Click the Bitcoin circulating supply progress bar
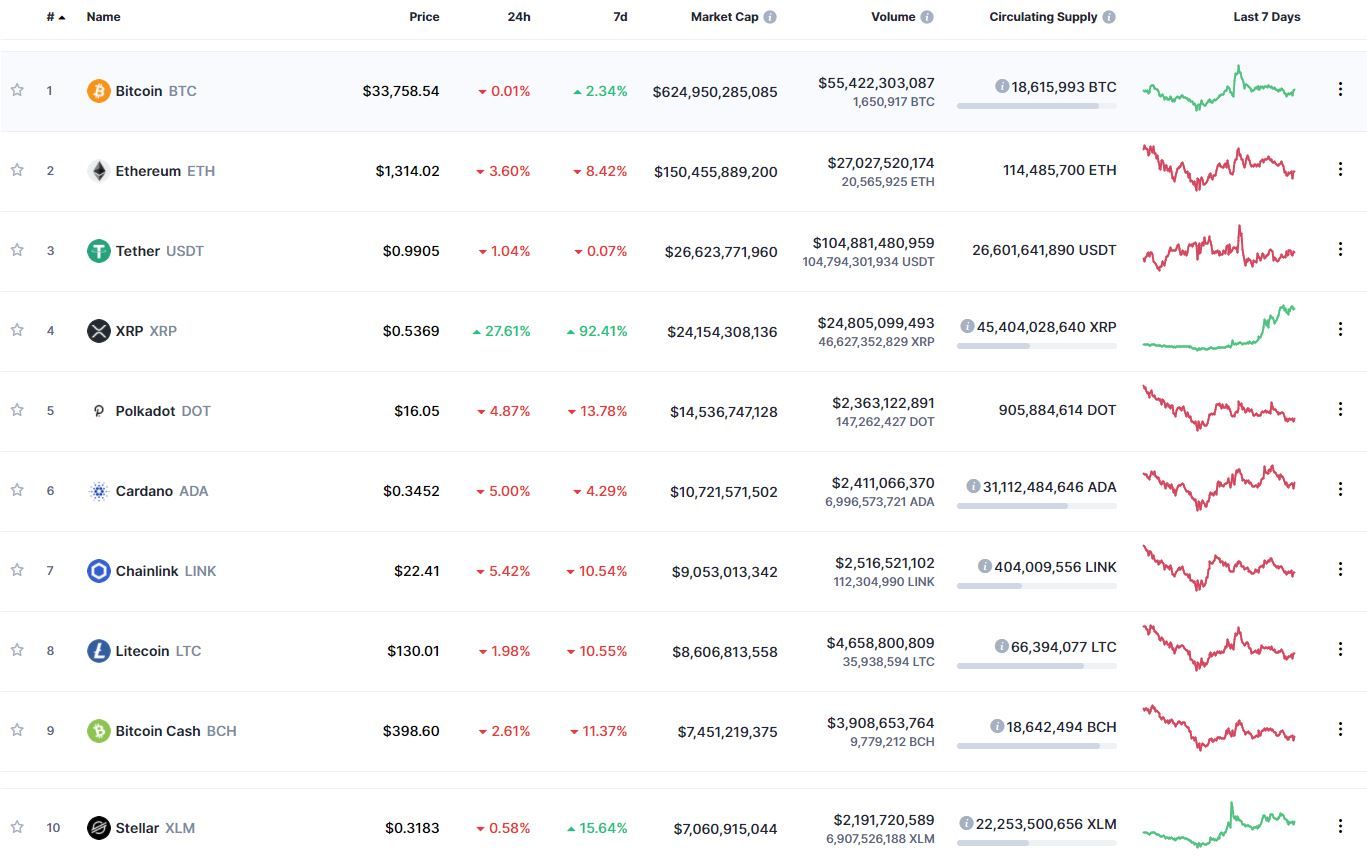The image size is (1367, 866). tap(1036, 105)
